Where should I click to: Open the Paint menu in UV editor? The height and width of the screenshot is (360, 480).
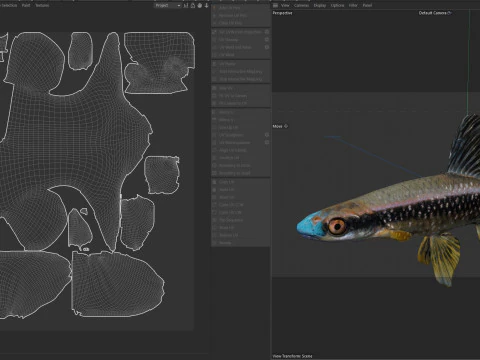pyautogui.click(x=26, y=5)
